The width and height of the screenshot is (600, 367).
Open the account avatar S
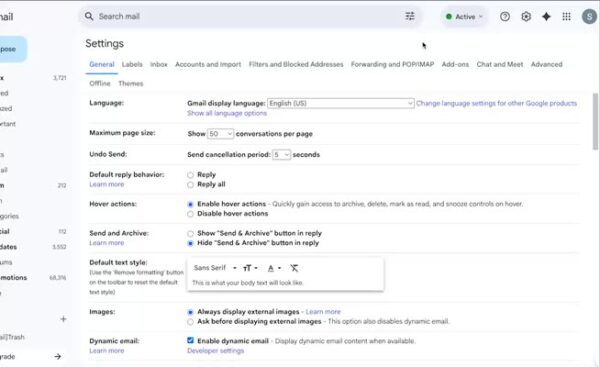click(589, 16)
